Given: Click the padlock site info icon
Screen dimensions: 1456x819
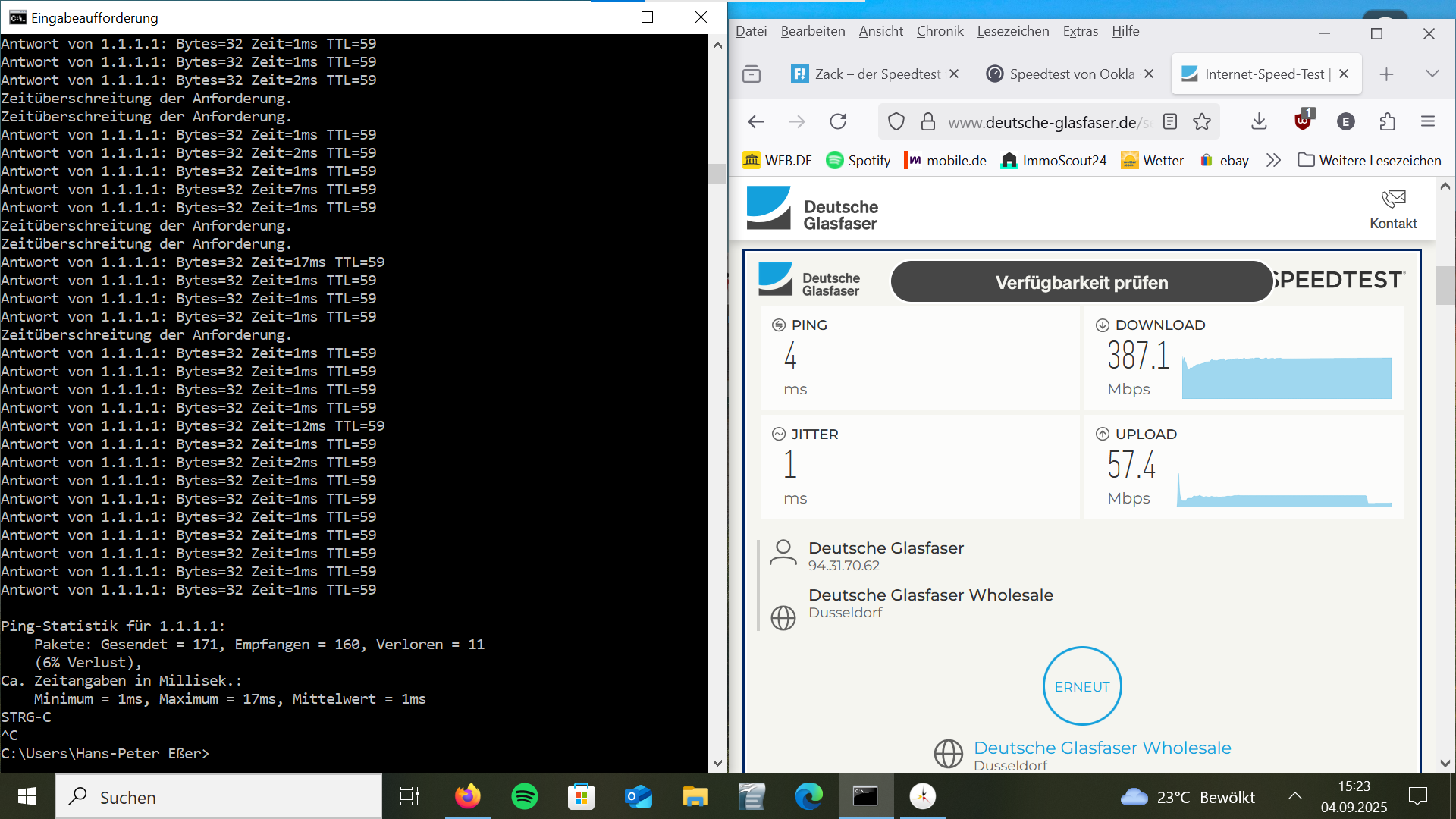Looking at the screenshot, I should (928, 121).
